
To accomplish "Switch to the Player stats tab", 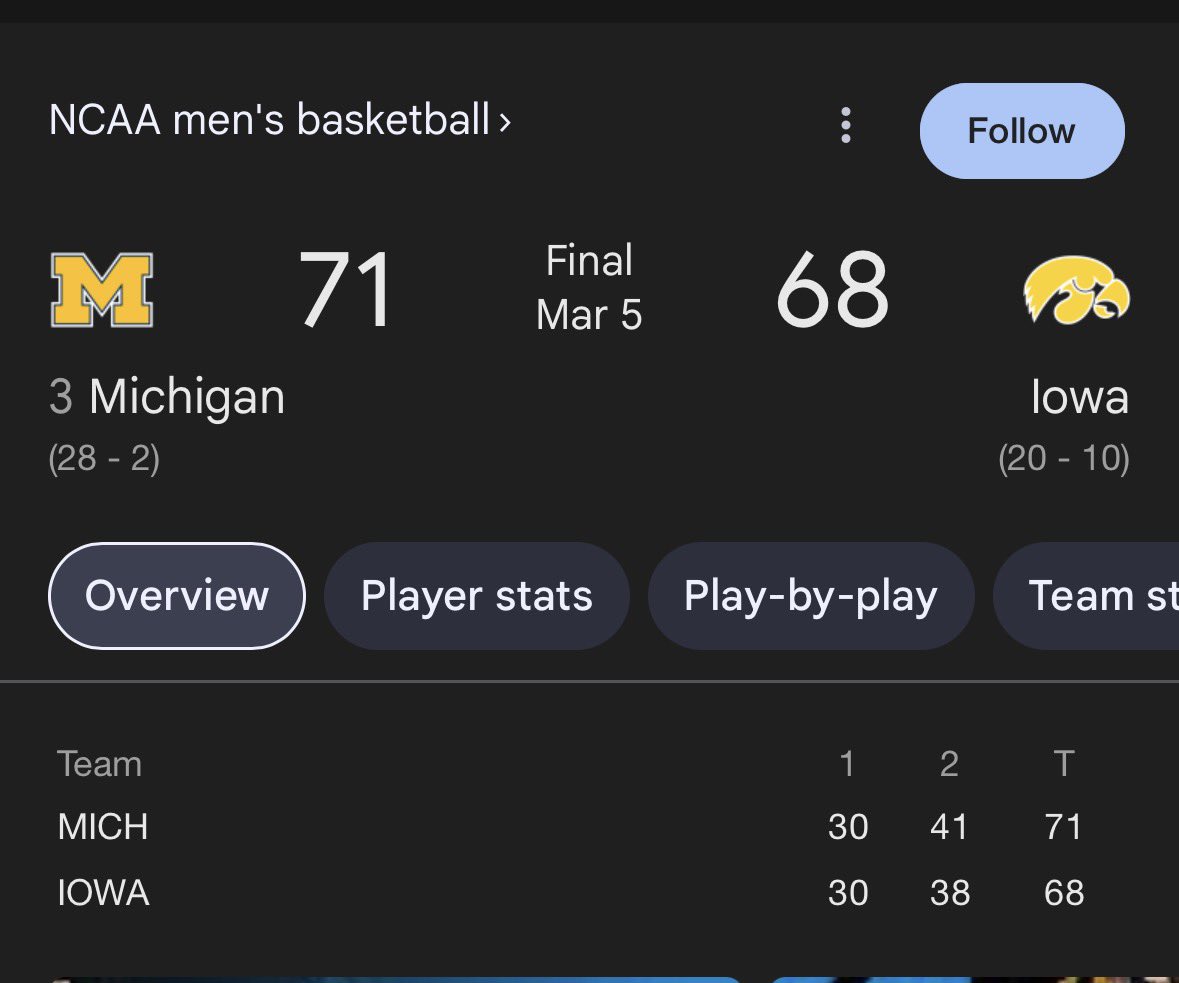I will (477, 596).
